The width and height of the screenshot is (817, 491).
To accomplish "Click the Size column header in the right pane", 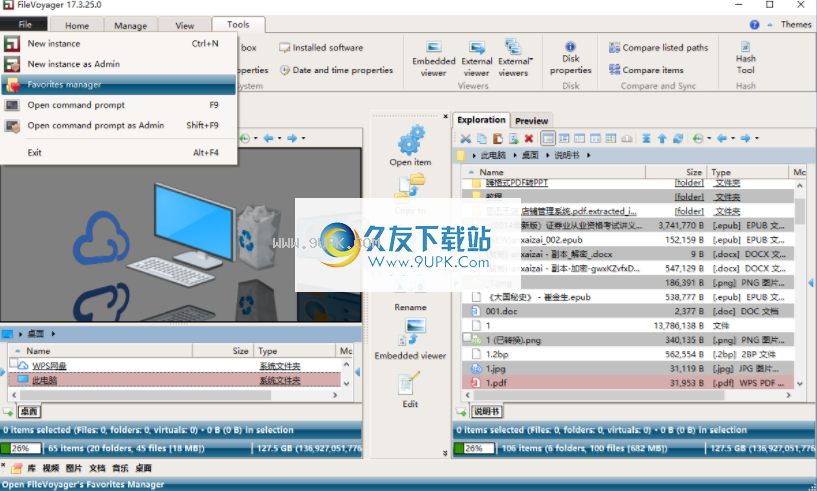I will click(676, 172).
